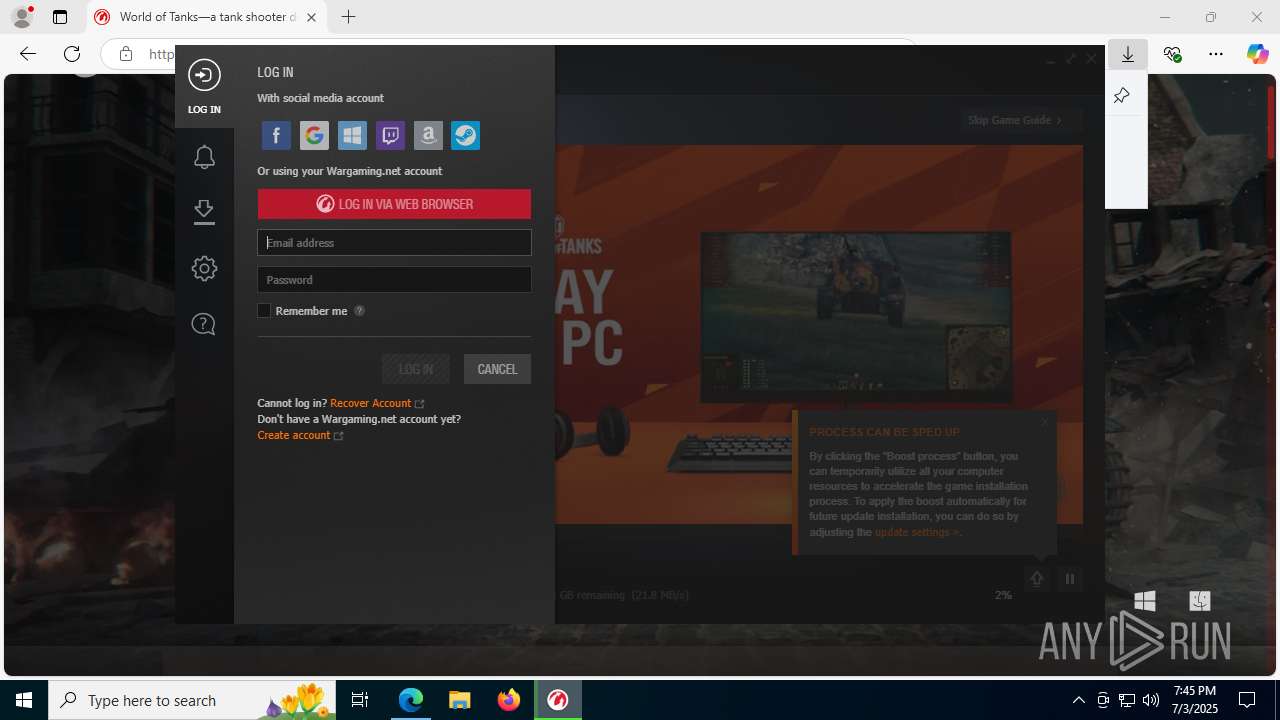1280x720 pixels.
Task: Open Firefox from taskbar
Action: coord(508,700)
